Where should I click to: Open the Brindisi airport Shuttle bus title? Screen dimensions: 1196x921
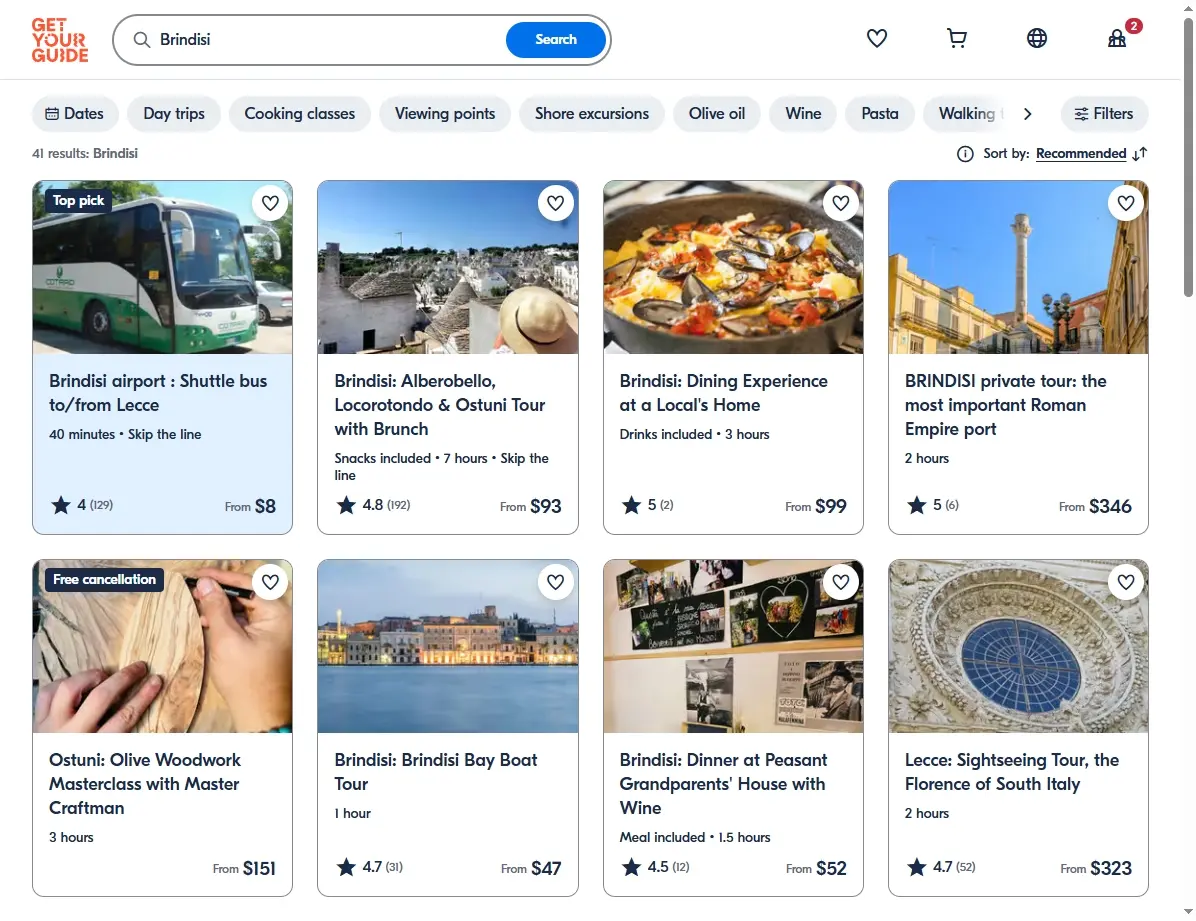(158, 393)
